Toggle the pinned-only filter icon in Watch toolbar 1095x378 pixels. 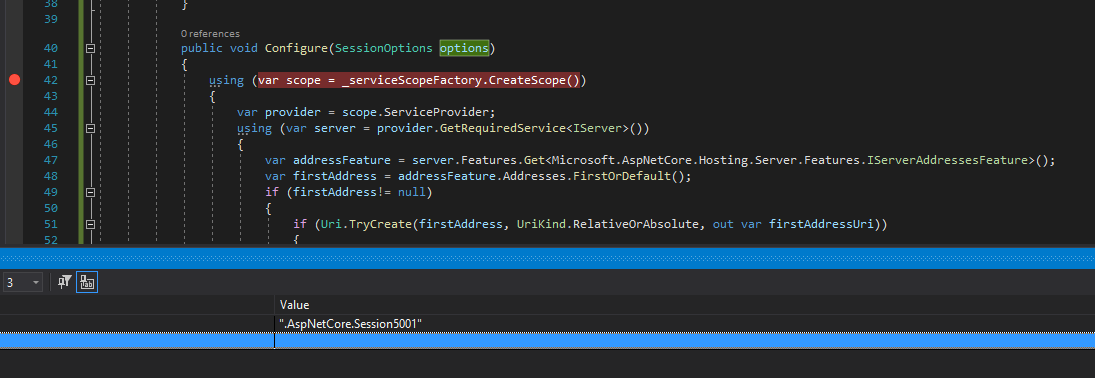(x=65, y=282)
